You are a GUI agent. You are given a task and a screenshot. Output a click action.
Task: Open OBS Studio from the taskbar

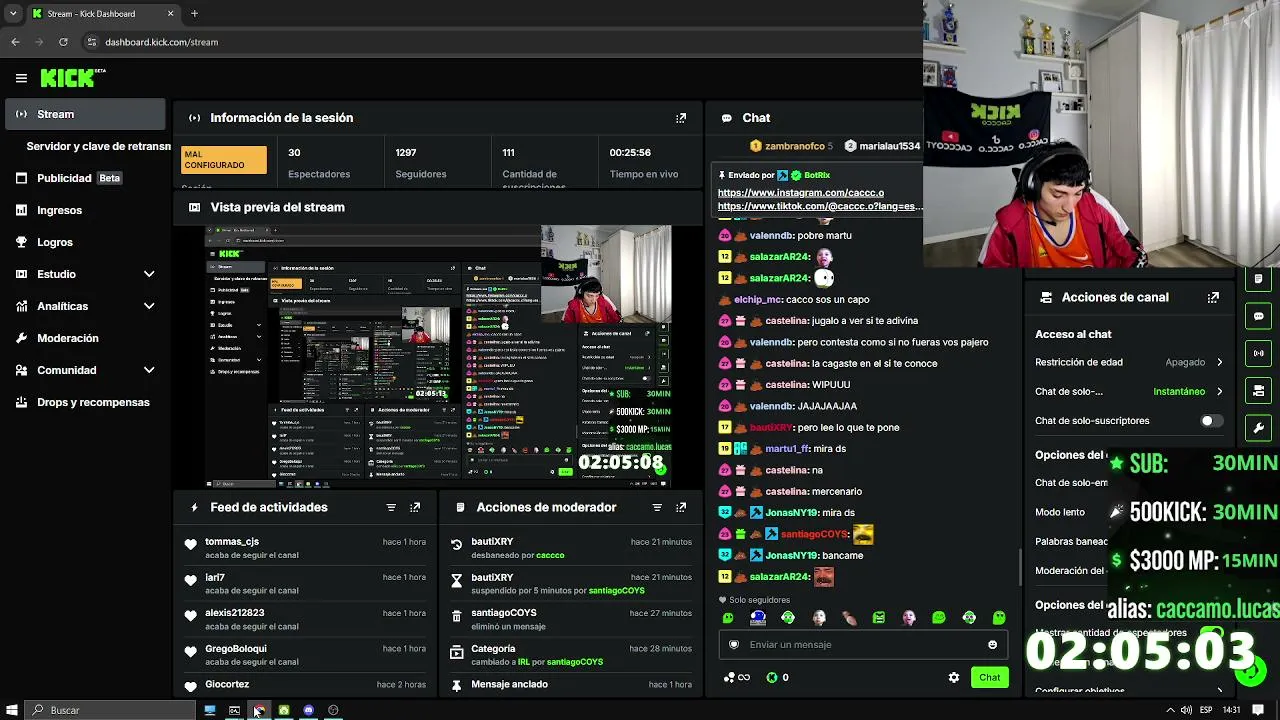coord(333,710)
